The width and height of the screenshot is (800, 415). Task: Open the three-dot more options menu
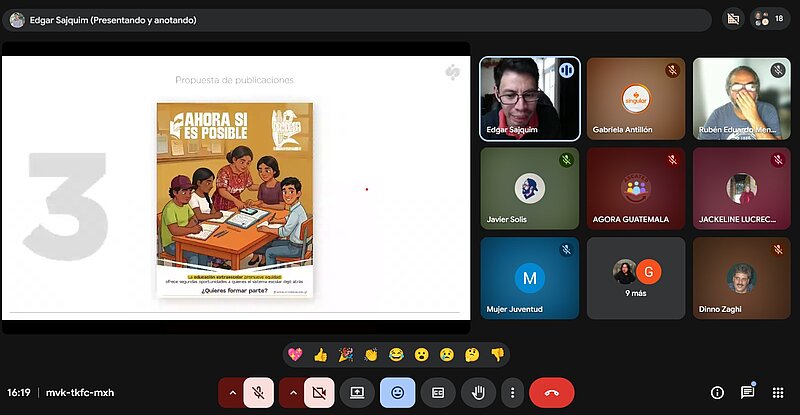[x=512, y=393]
